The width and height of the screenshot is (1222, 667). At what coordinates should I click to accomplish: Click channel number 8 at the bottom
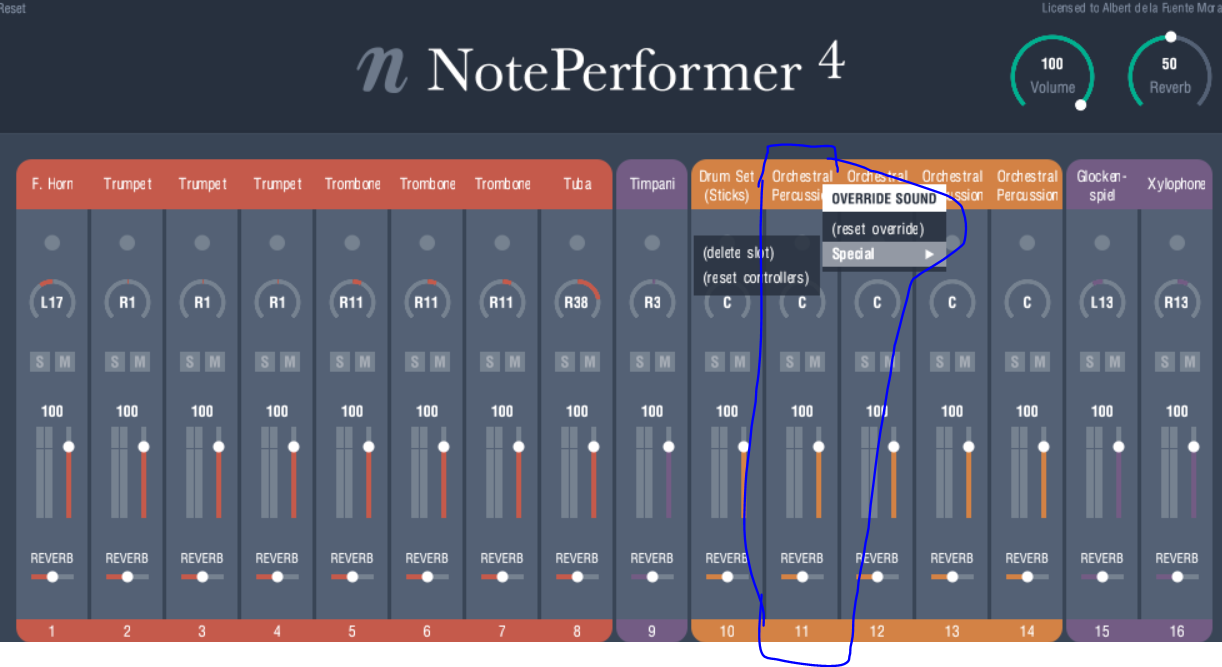point(577,631)
